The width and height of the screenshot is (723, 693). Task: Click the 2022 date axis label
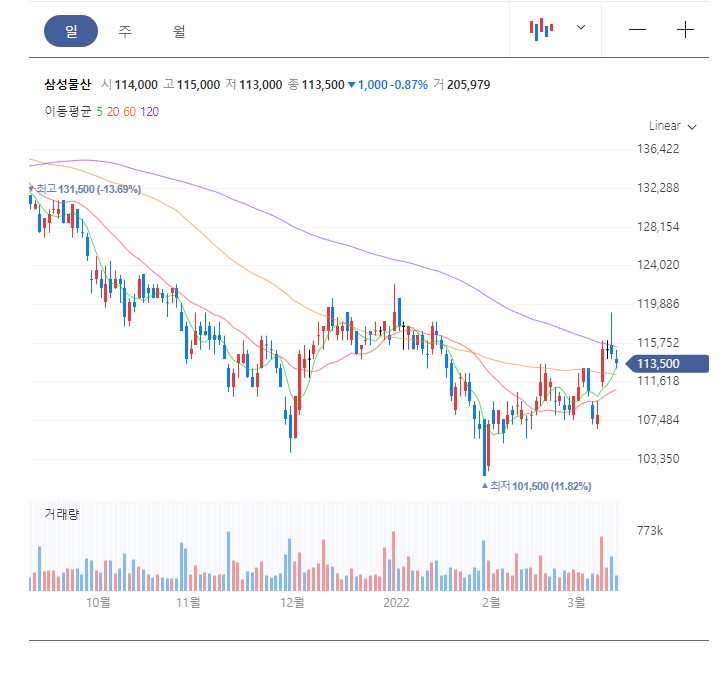point(396,602)
